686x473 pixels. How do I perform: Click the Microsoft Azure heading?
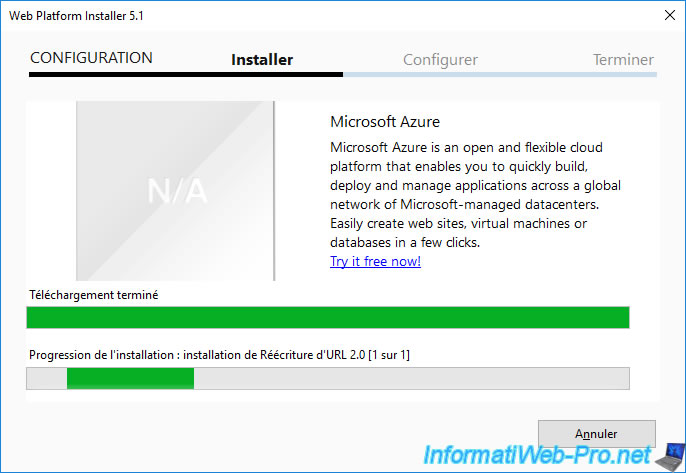pyautogui.click(x=385, y=122)
